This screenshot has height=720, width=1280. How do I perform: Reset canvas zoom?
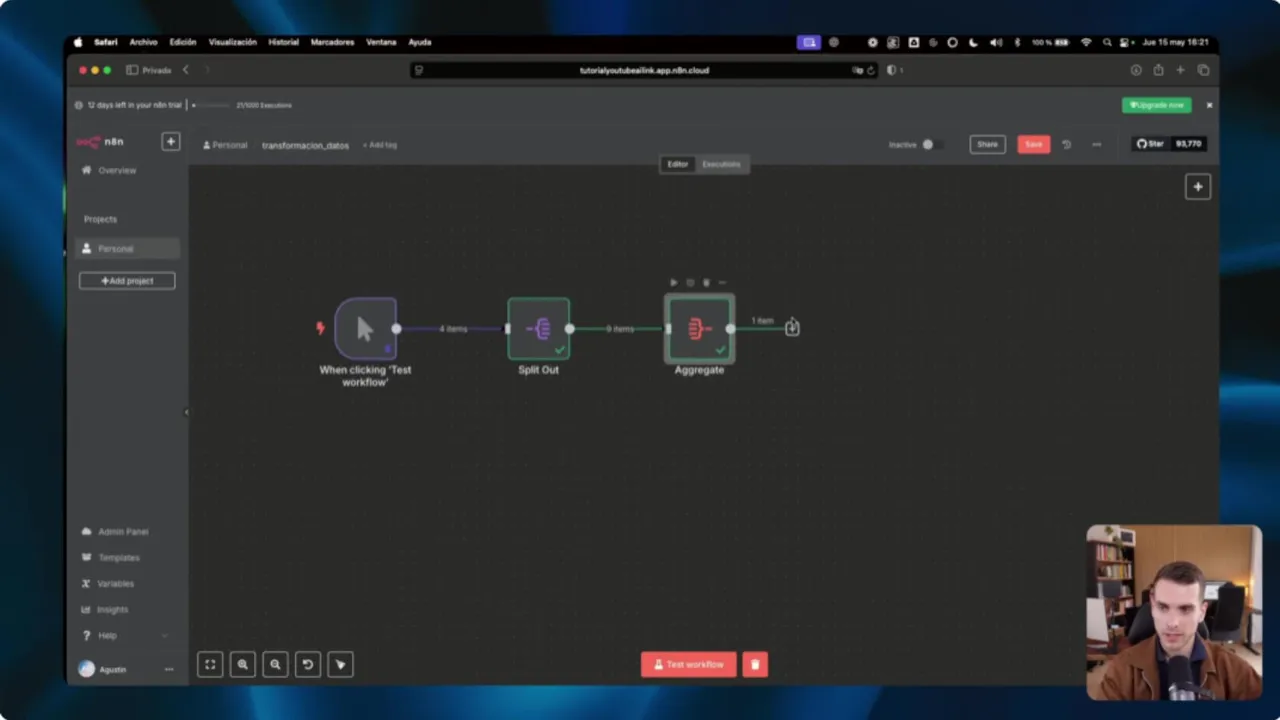[x=308, y=664]
